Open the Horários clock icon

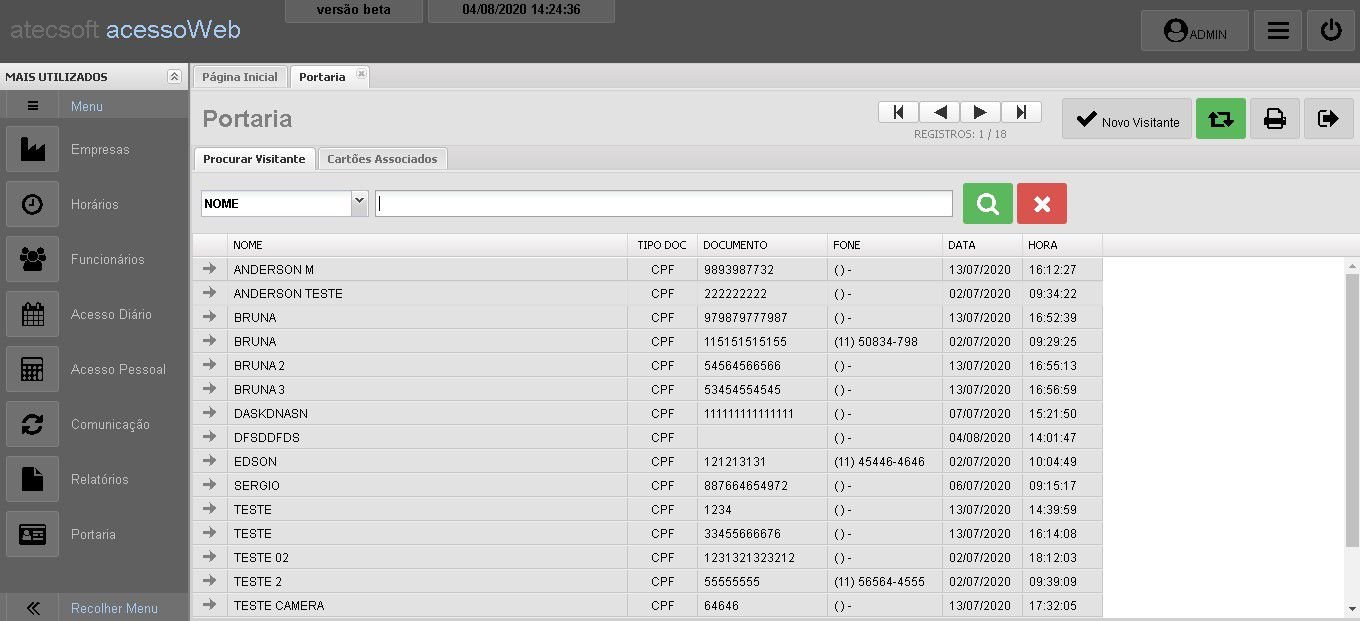[33, 205]
